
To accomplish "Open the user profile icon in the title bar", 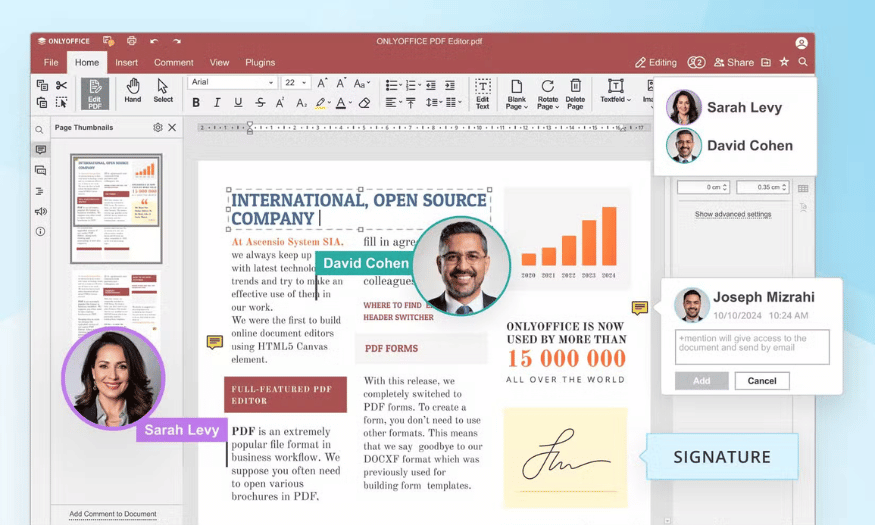I will [801, 43].
